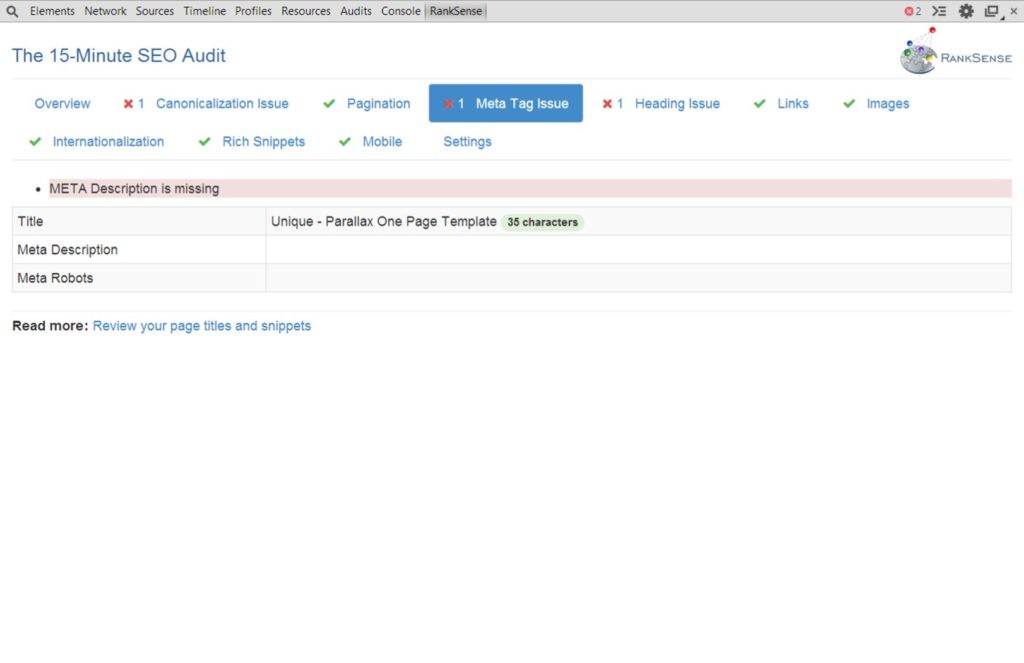Select the RankSense panel tab
This screenshot has height=663, width=1024.
[x=456, y=11]
